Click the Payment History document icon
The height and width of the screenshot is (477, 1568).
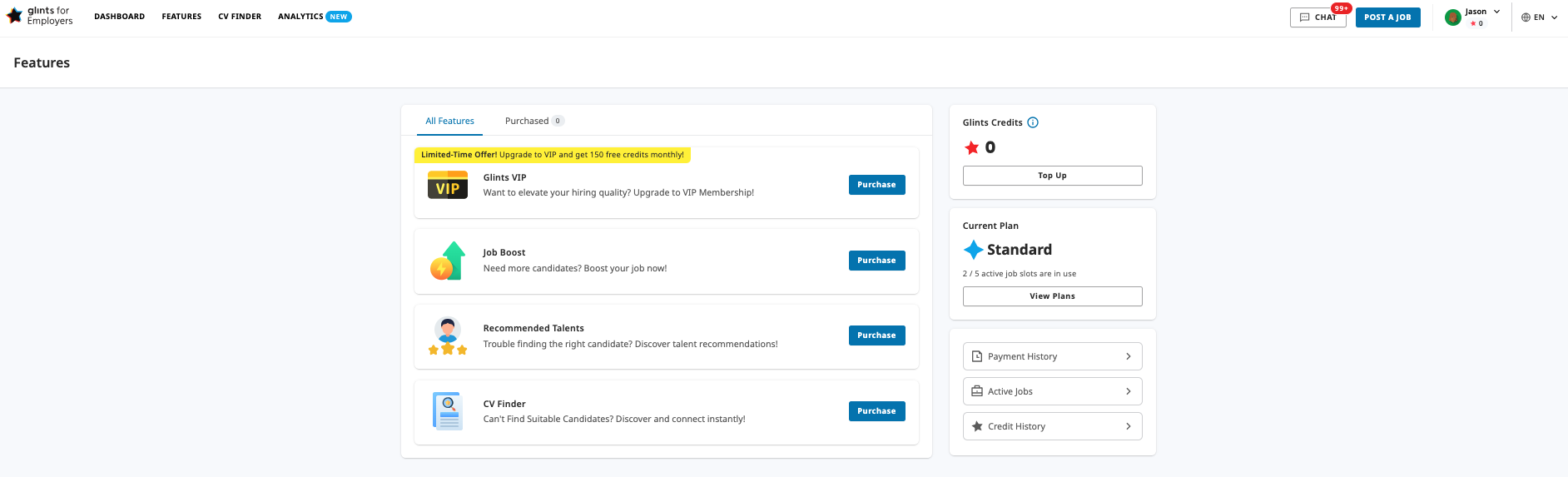(x=977, y=356)
